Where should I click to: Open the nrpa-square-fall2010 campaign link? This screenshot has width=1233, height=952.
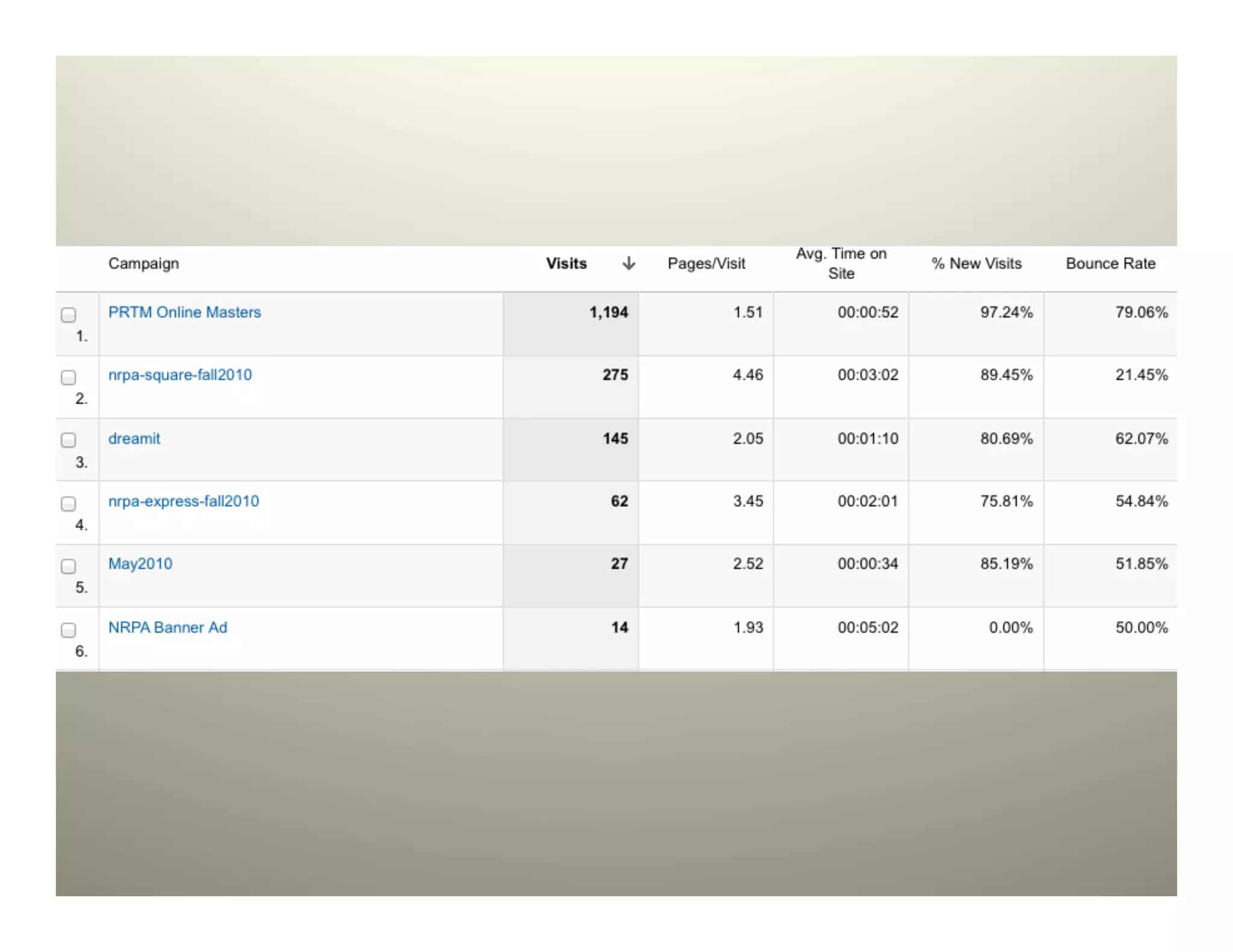[x=180, y=375]
